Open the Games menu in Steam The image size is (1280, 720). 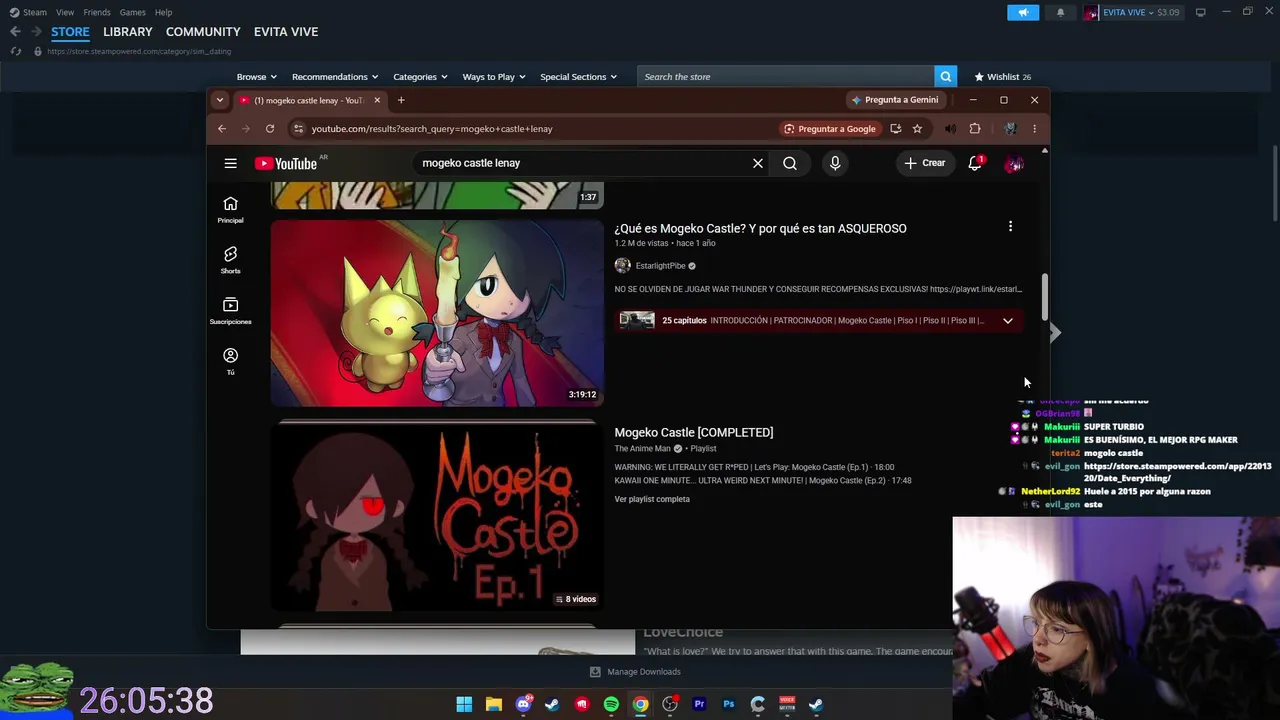coord(132,12)
